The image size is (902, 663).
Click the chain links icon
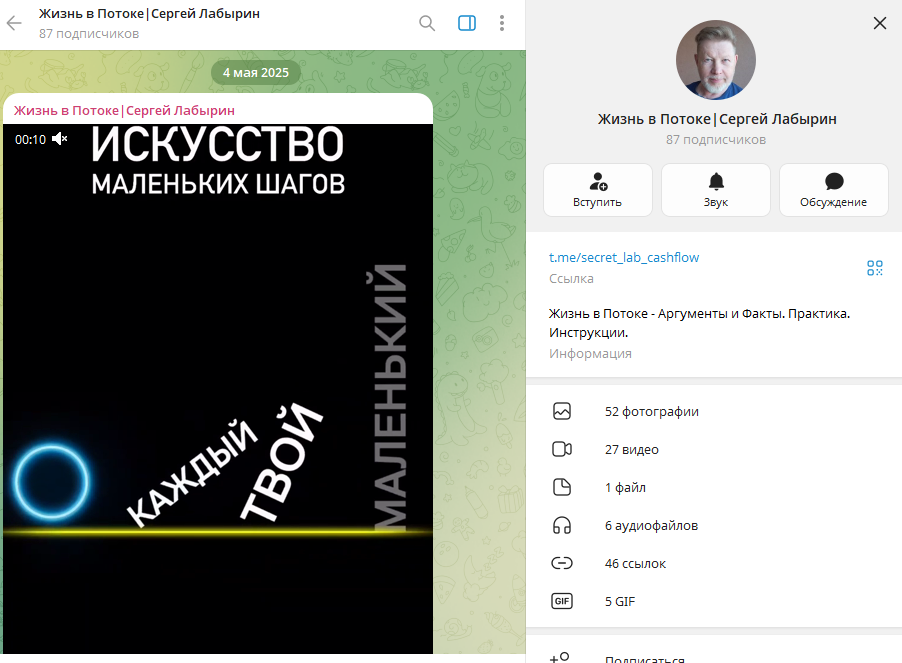tap(561, 563)
